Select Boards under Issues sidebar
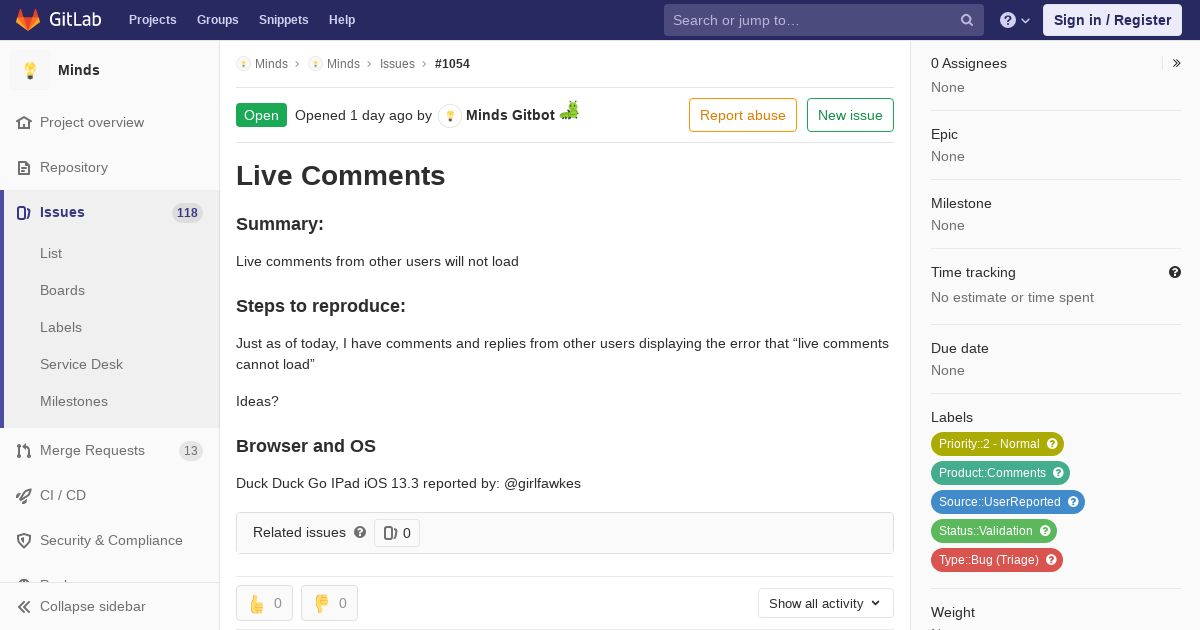 pos(62,290)
